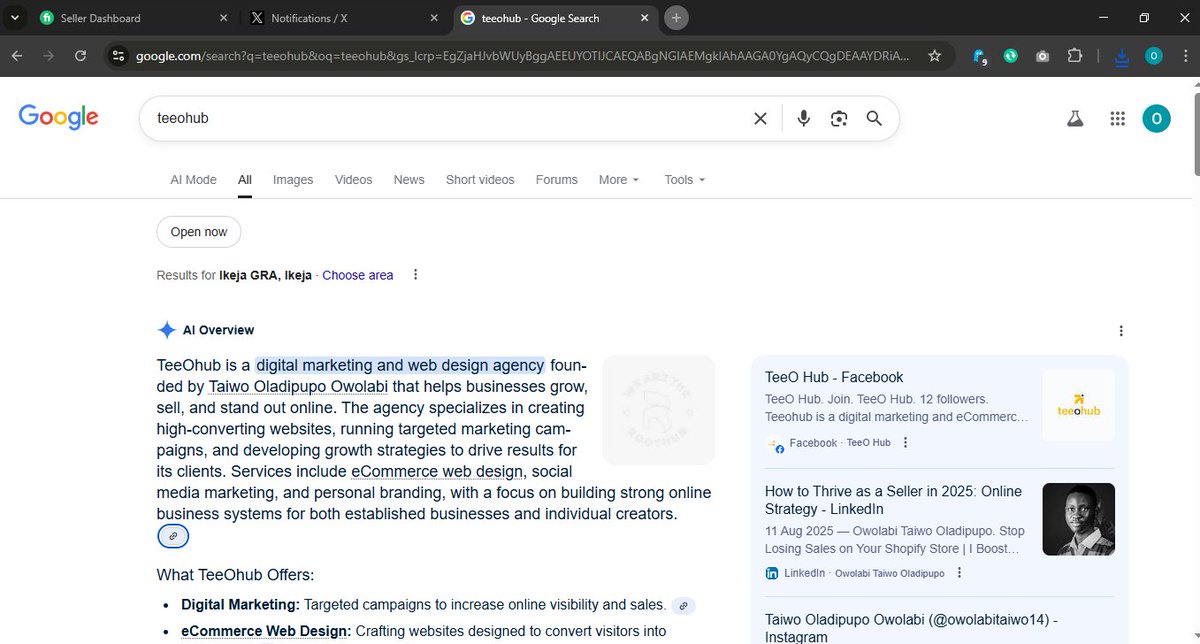Switch to AI Mode results

(x=193, y=180)
